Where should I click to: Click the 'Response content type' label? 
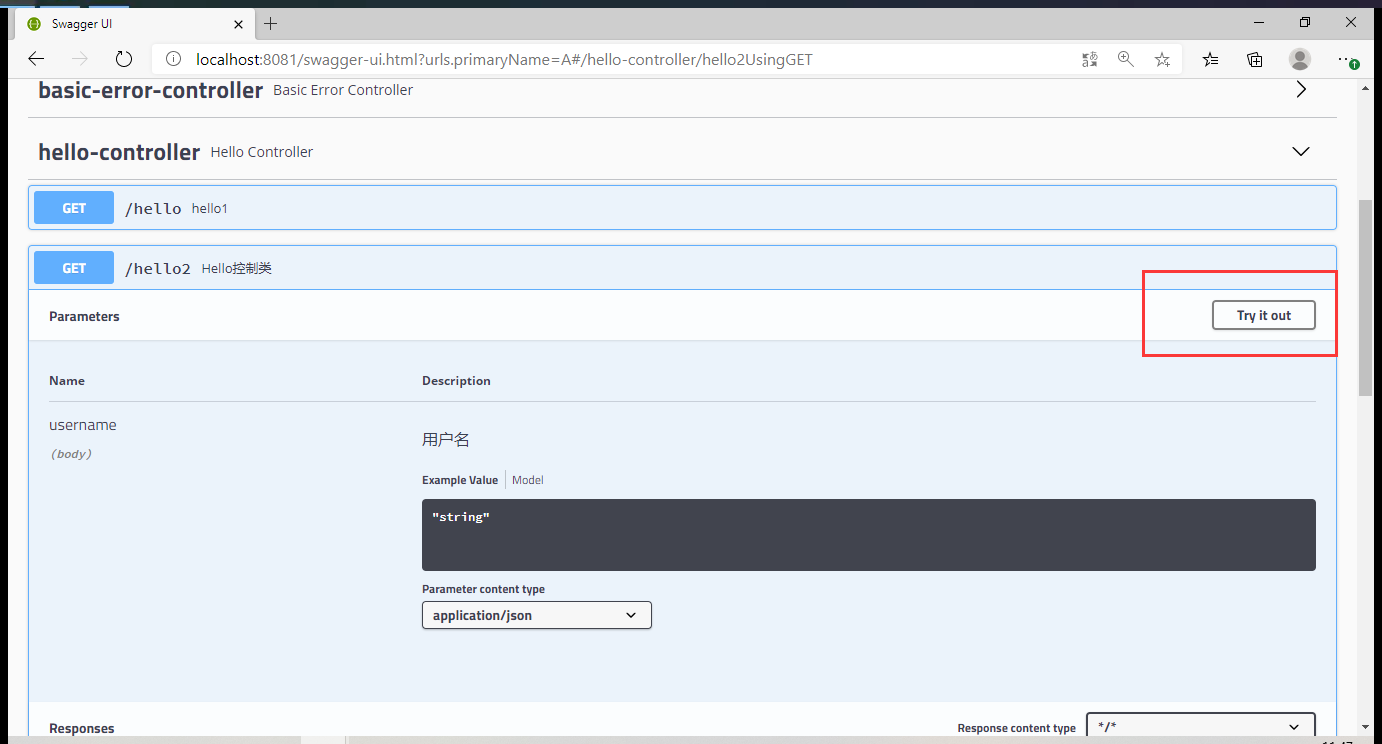[1016, 729]
